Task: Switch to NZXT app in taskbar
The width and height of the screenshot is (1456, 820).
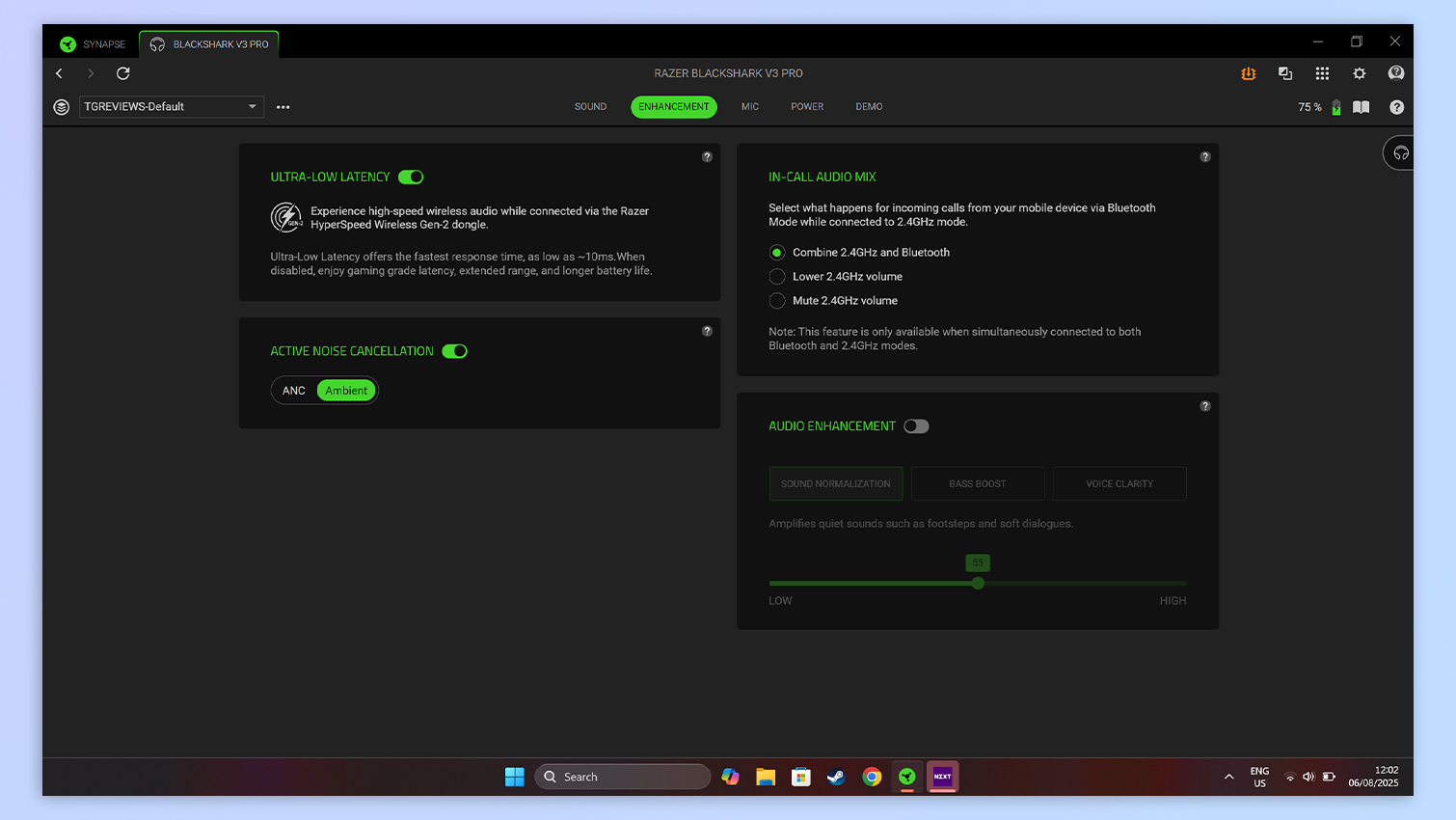Action: (x=943, y=777)
